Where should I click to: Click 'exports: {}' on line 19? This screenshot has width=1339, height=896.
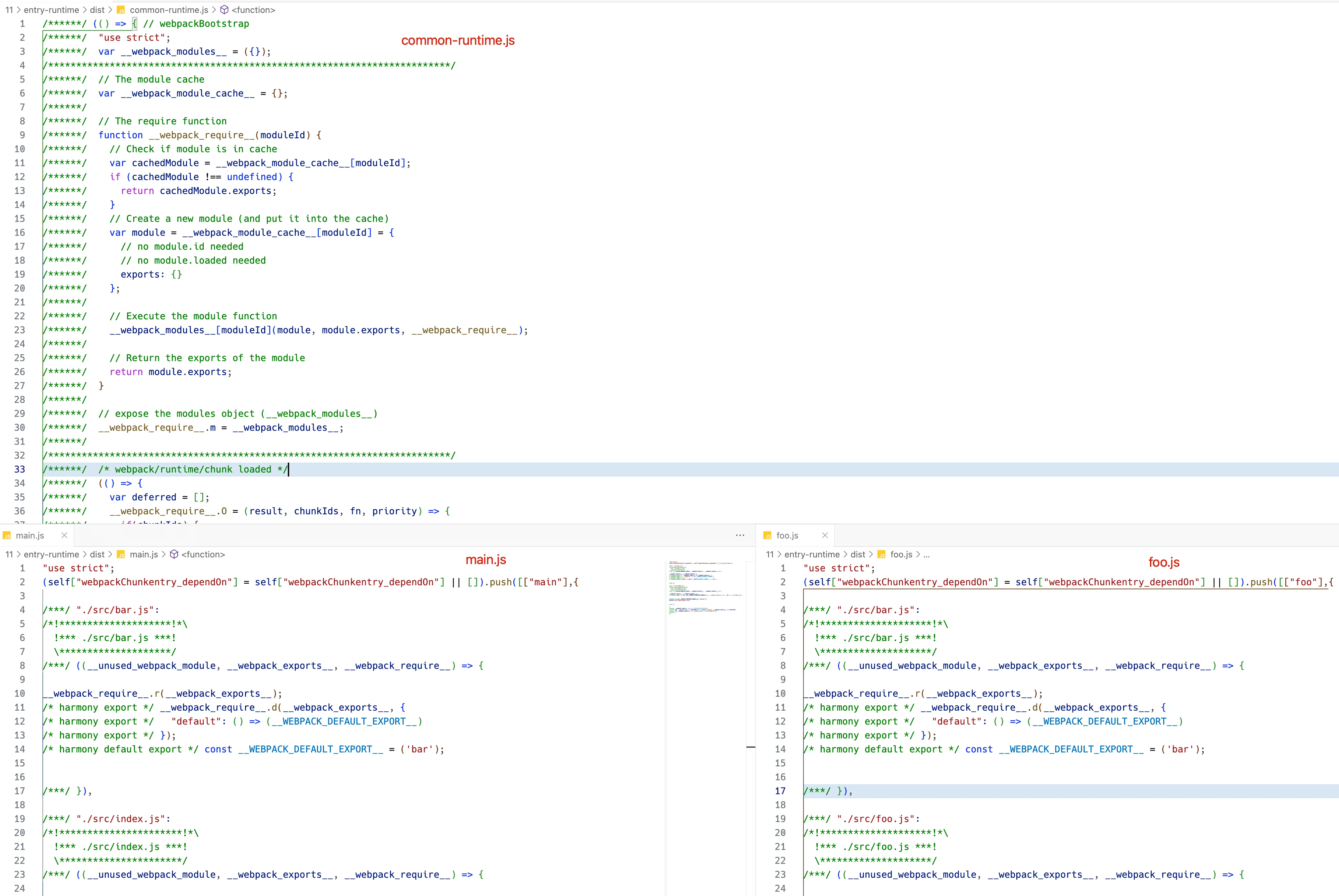tap(152, 274)
